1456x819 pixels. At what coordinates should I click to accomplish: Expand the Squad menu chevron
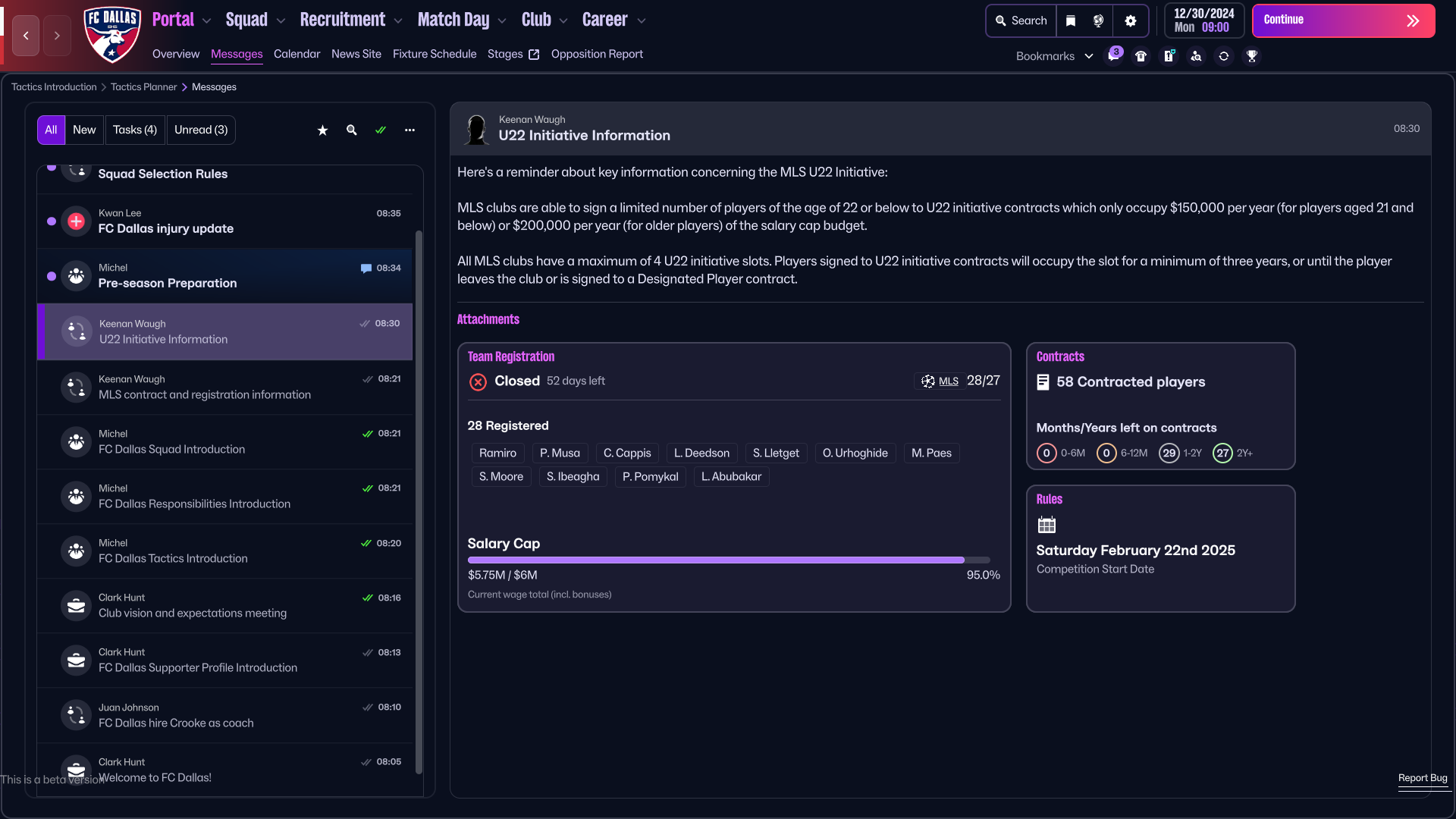tap(281, 21)
